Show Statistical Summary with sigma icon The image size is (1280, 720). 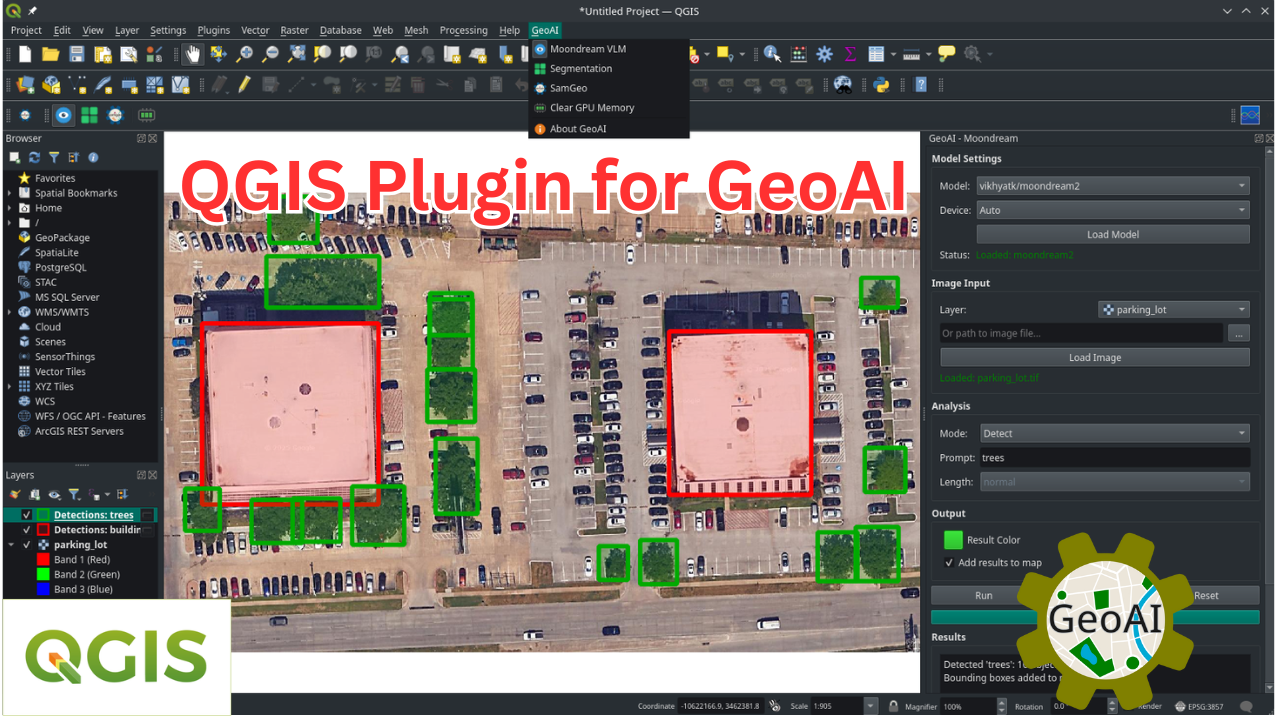pos(851,54)
